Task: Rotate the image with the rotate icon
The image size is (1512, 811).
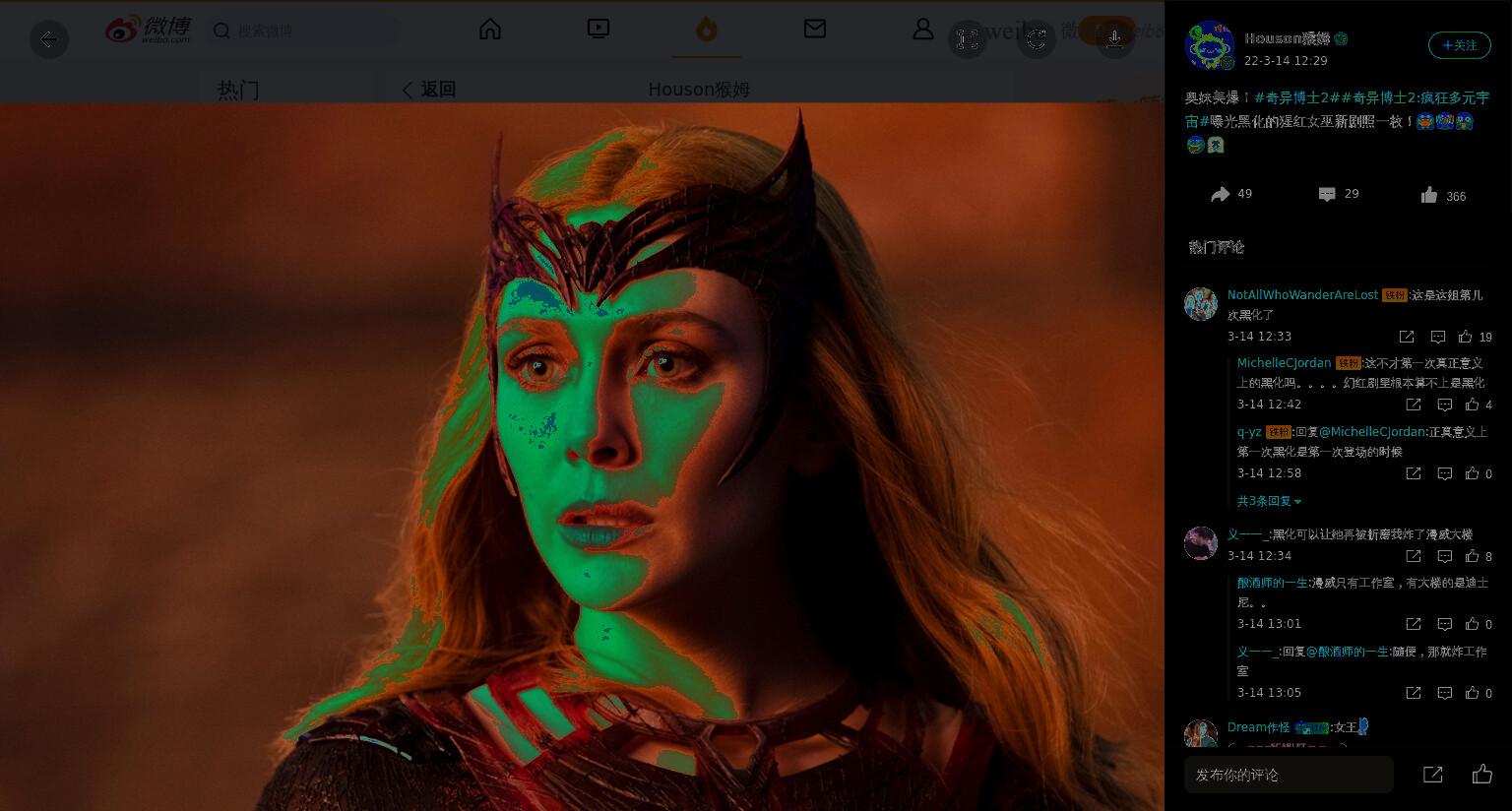Action: coord(1037,39)
